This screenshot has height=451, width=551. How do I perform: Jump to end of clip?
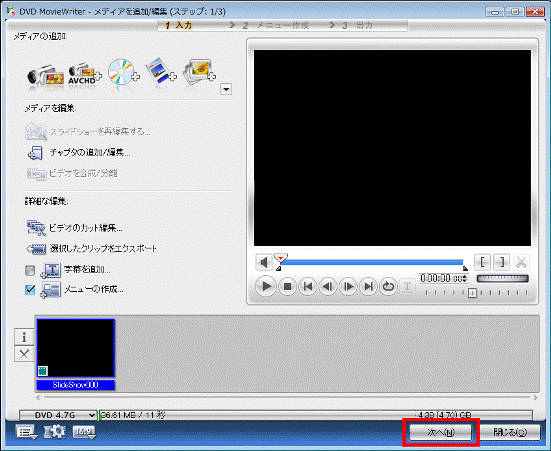coord(368,286)
